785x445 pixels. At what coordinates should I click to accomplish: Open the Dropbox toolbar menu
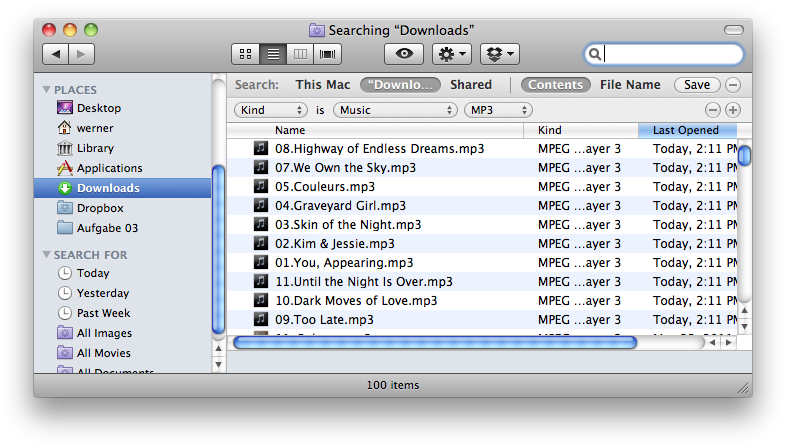499,54
